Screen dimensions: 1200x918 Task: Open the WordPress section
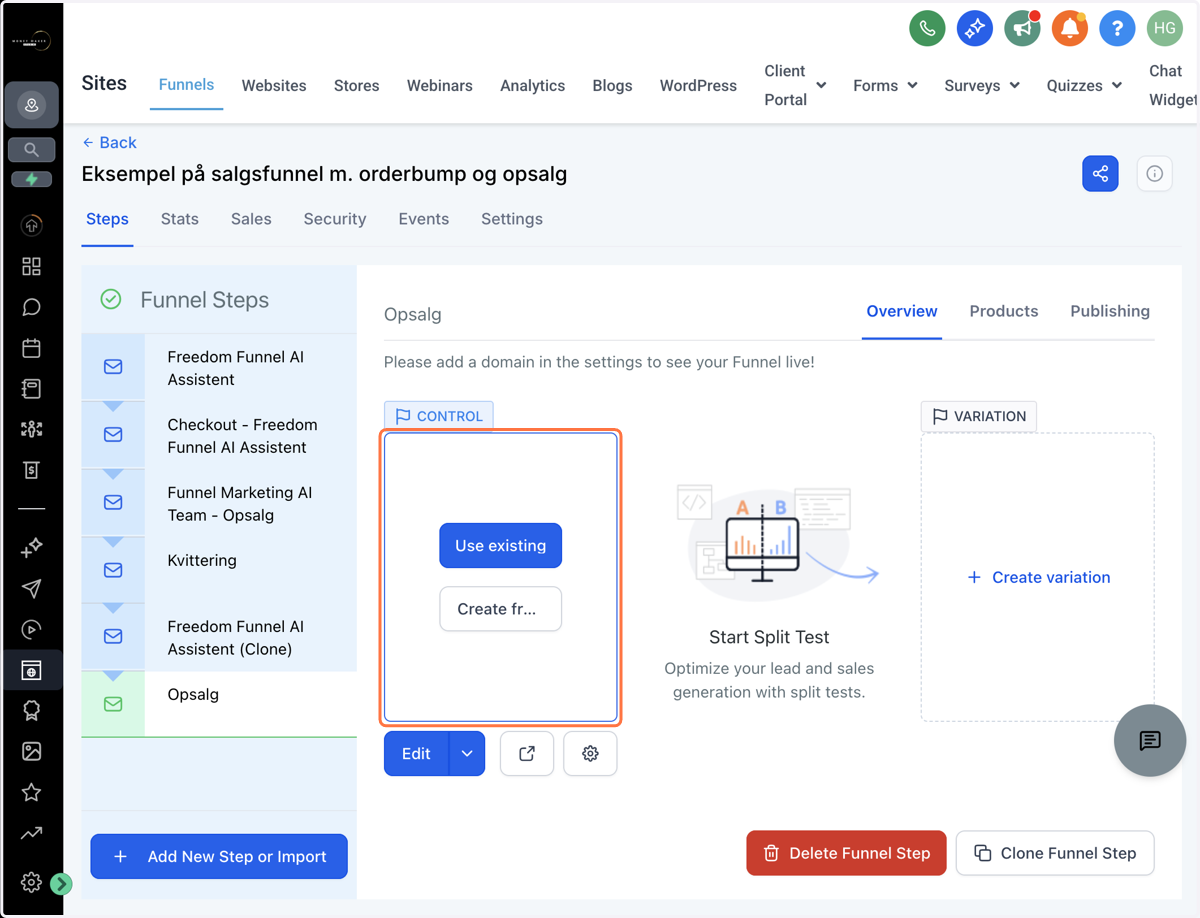coord(698,85)
